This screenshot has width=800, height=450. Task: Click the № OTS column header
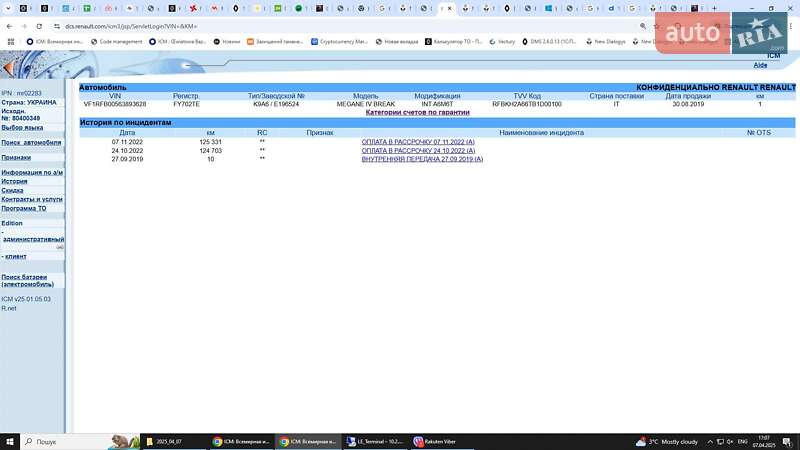click(x=759, y=133)
